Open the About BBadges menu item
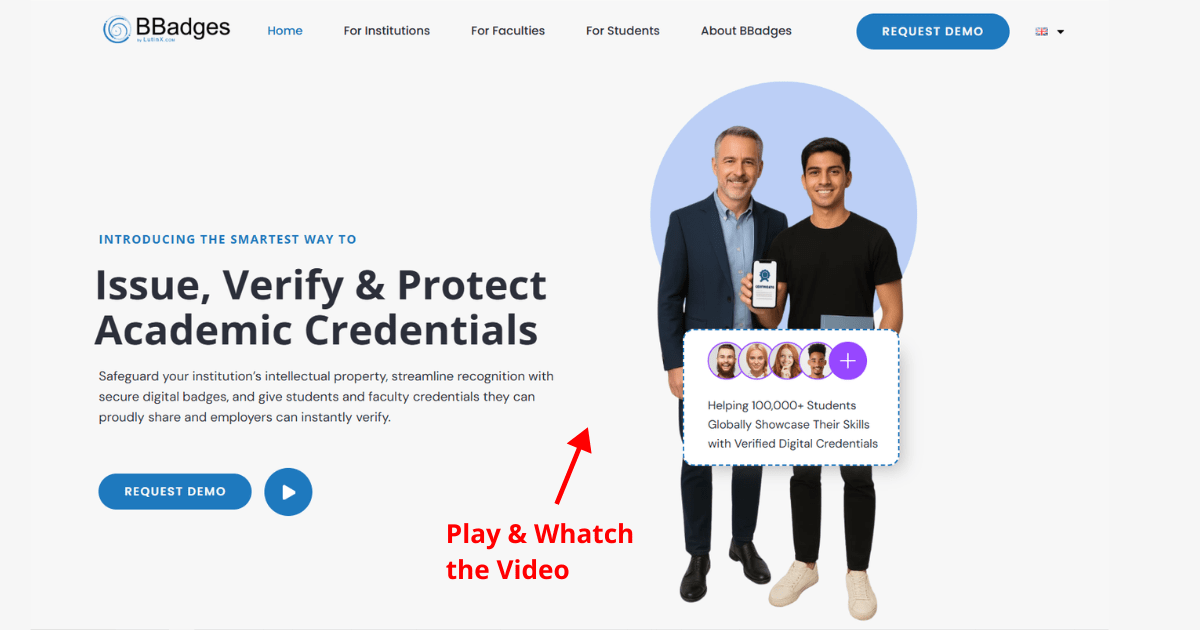The image size is (1200, 630). pos(746,31)
